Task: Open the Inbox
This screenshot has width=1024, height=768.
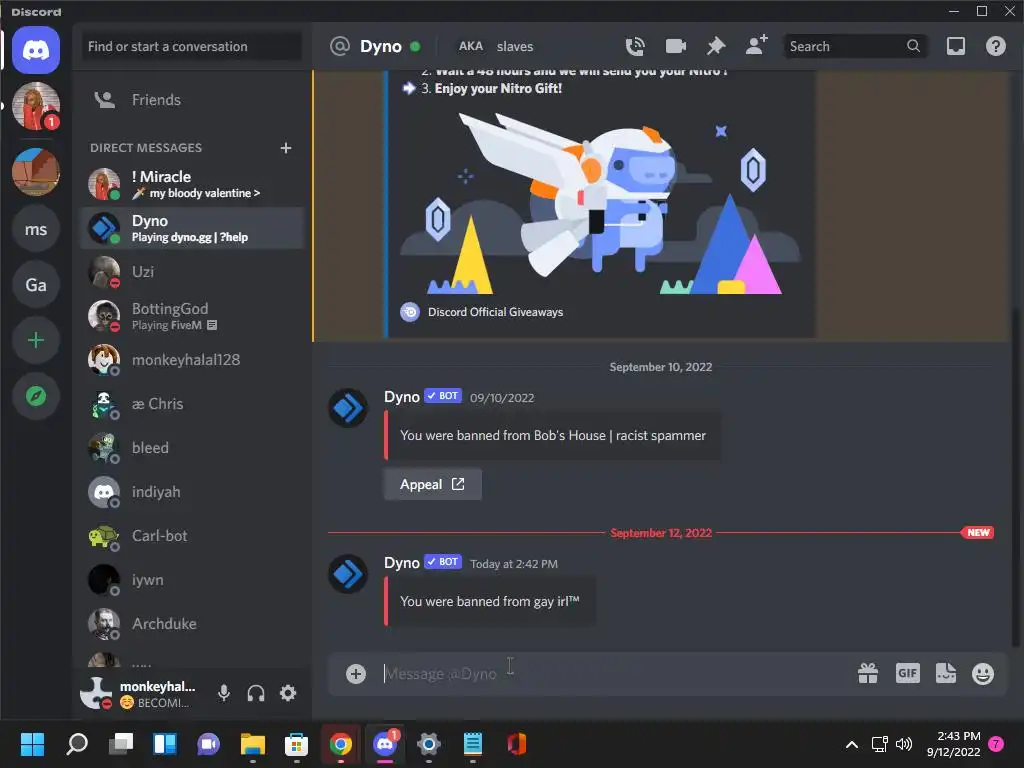Action: tap(955, 46)
